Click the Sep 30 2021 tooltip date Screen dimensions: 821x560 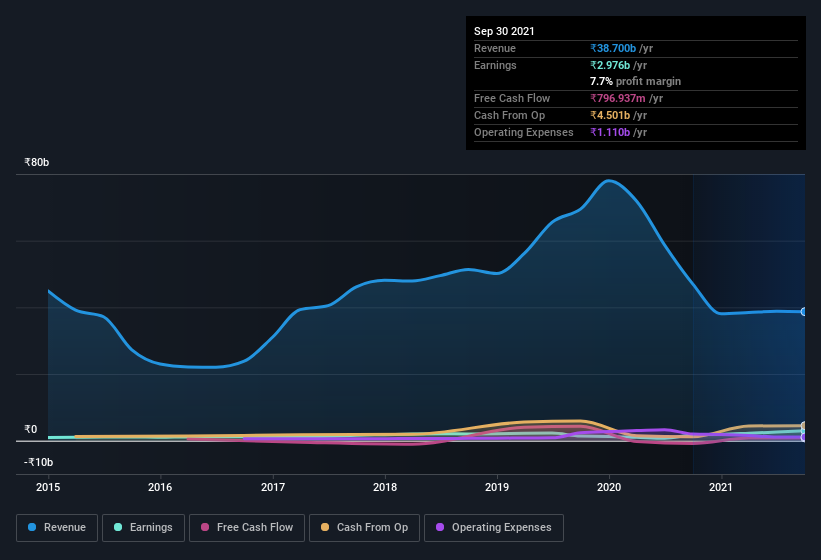(x=504, y=31)
